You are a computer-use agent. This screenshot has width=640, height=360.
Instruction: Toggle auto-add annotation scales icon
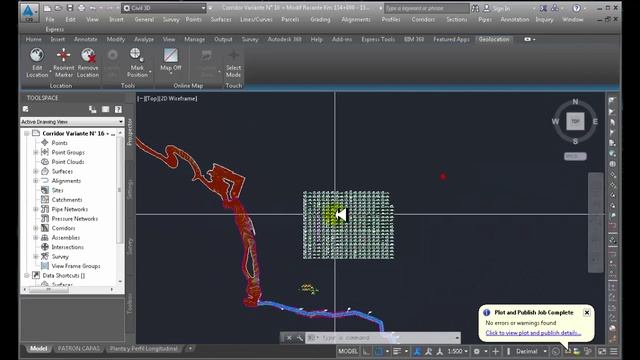pyautogui.click(x=429, y=351)
